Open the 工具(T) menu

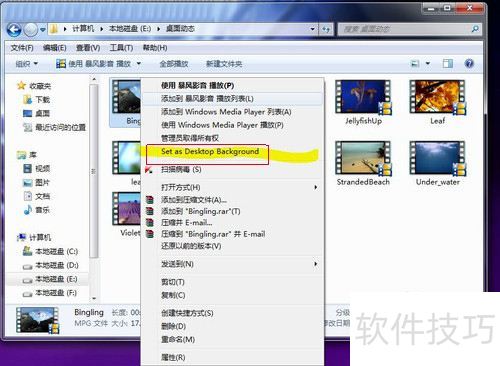[x=121, y=48]
